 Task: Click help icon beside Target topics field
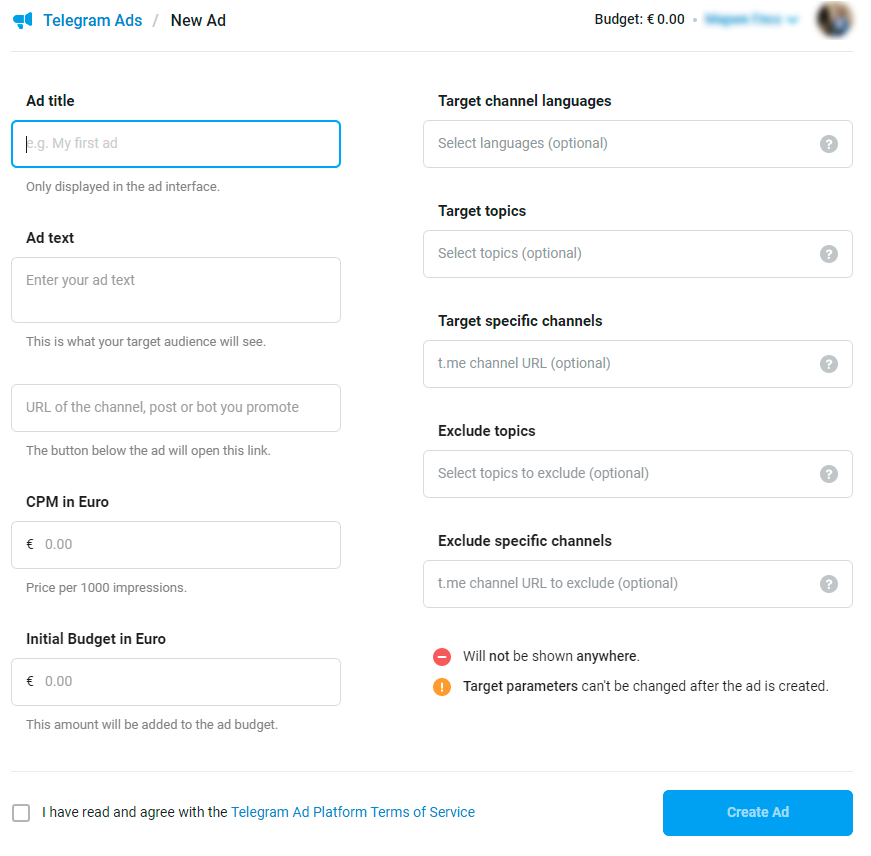click(x=828, y=254)
